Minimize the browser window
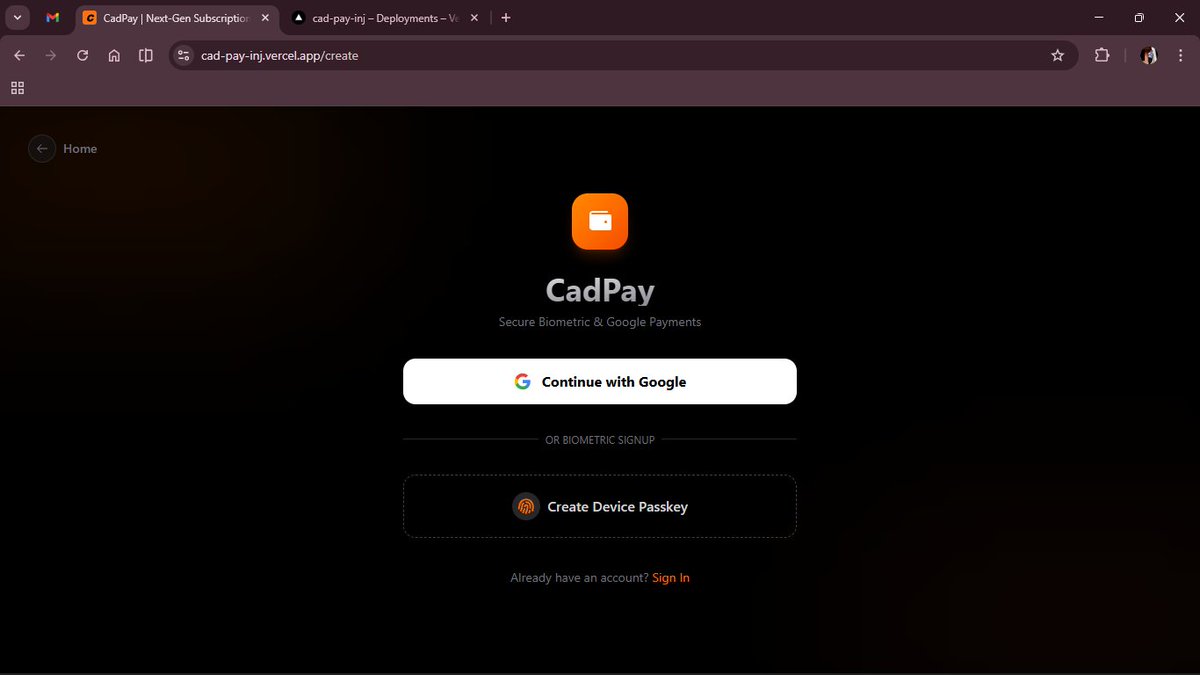 tap(1100, 17)
